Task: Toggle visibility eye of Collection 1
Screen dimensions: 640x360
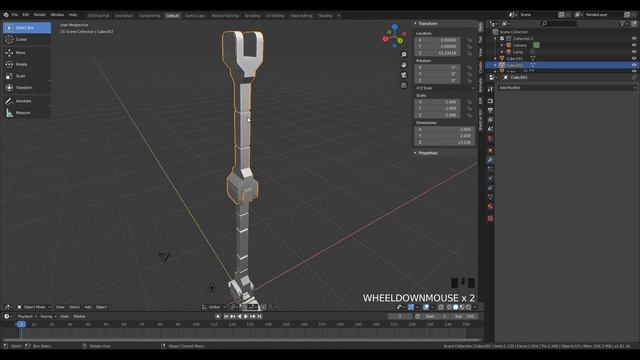Action: [634, 39]
